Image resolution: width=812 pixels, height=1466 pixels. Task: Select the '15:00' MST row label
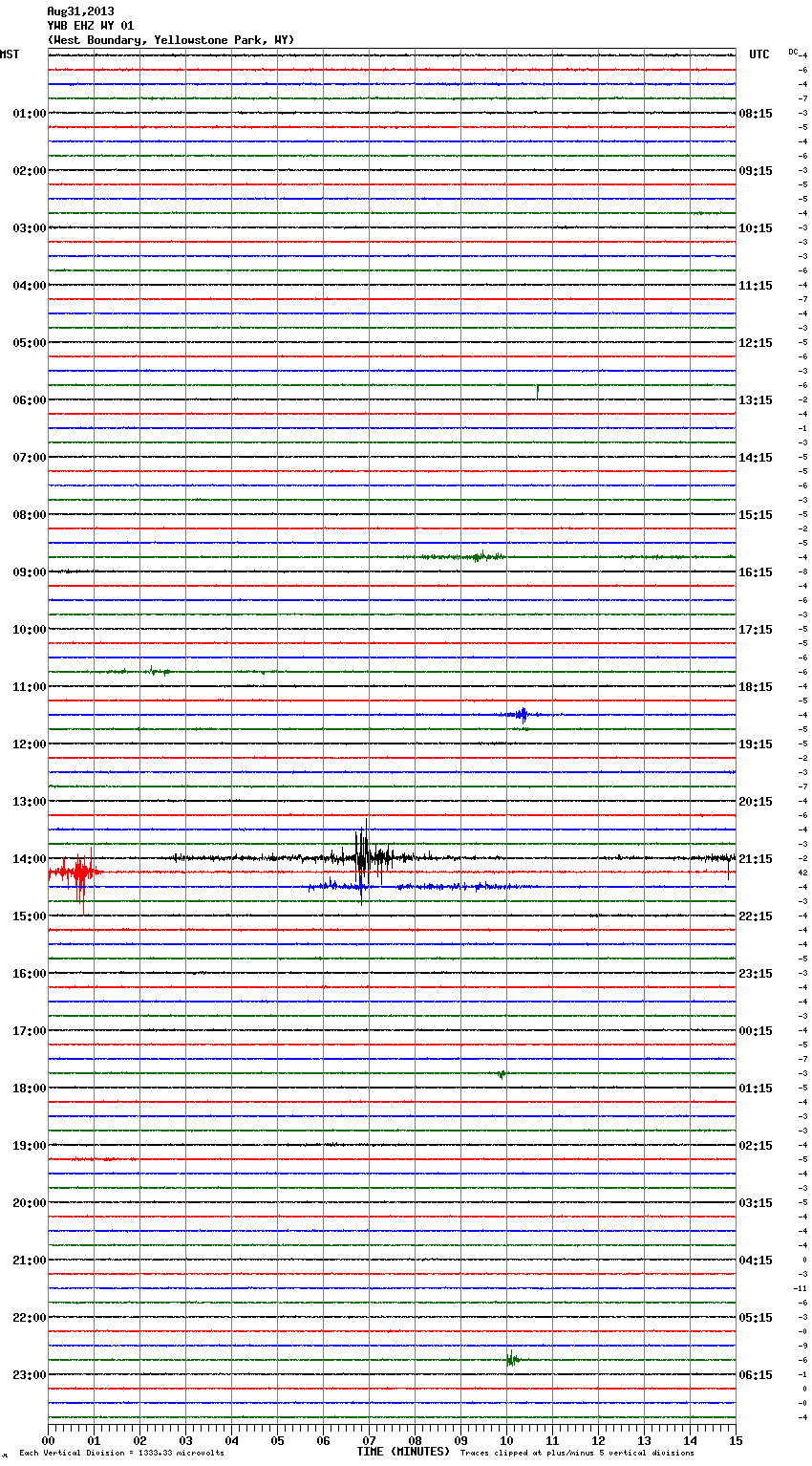point(30,916)
